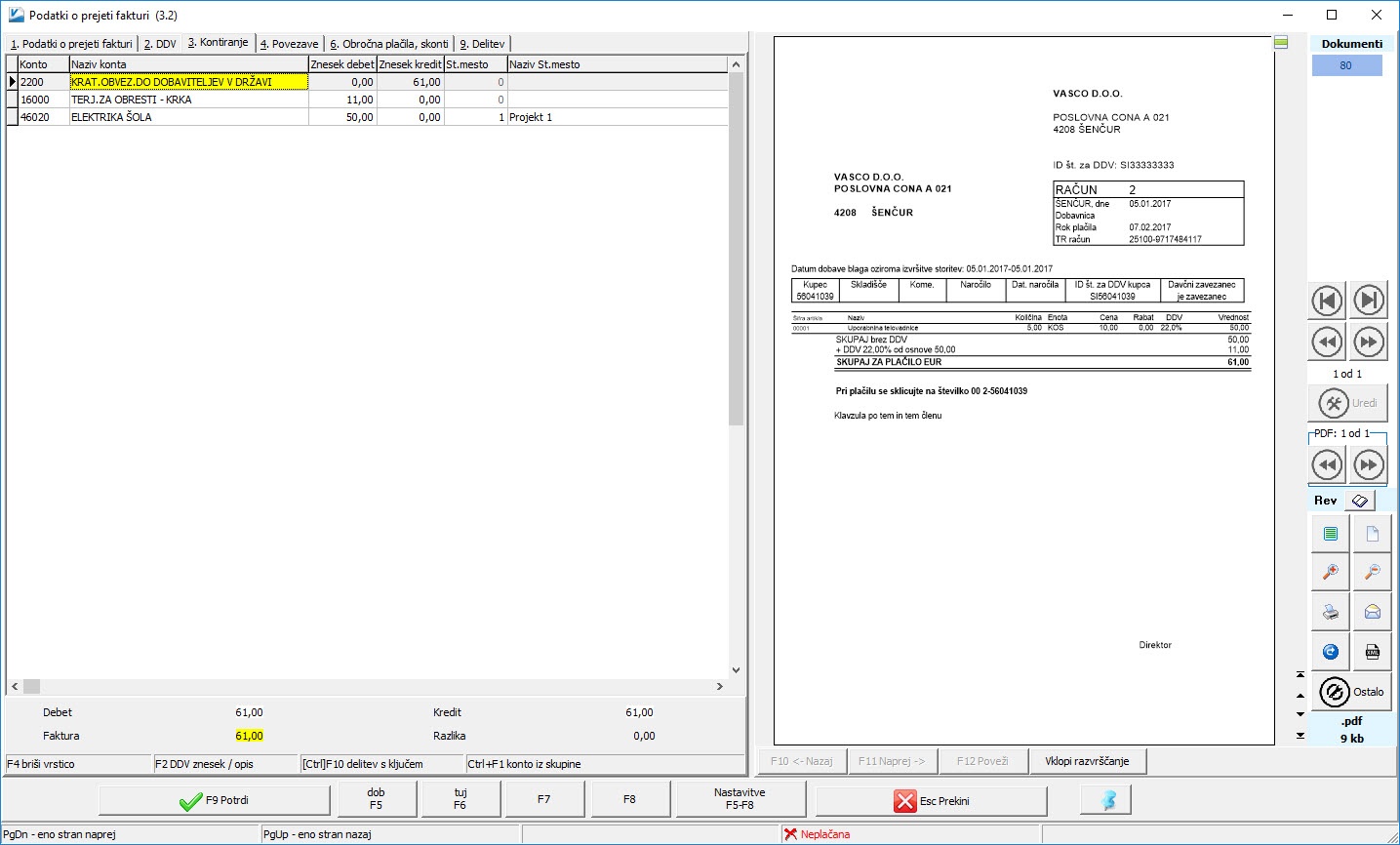This screenshot has height=845, width=1400.
Task: Click F2 DDV znesek / opis hint
Action: coord(225,764)
